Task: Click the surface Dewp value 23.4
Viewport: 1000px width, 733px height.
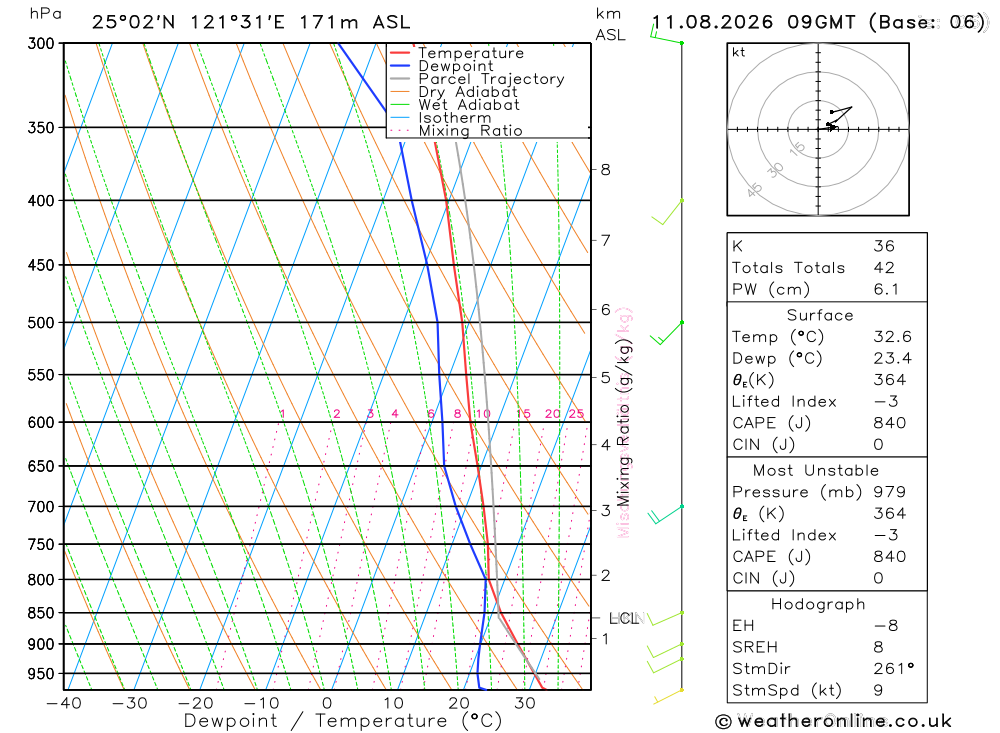Action: tap(892, 359)
